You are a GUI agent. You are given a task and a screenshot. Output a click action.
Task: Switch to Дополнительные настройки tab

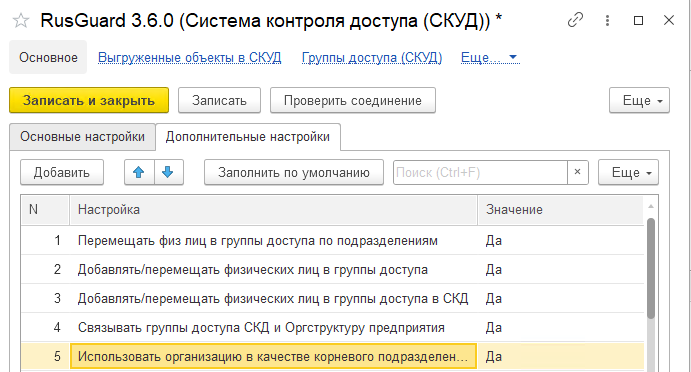coord(248,137)
